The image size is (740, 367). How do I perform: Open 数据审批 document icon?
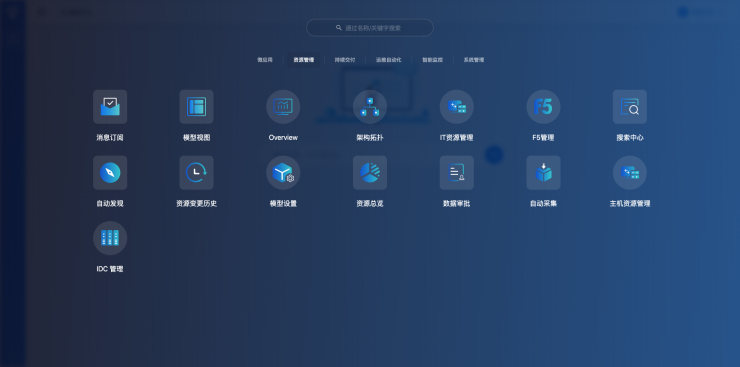[x=457, y=173]
